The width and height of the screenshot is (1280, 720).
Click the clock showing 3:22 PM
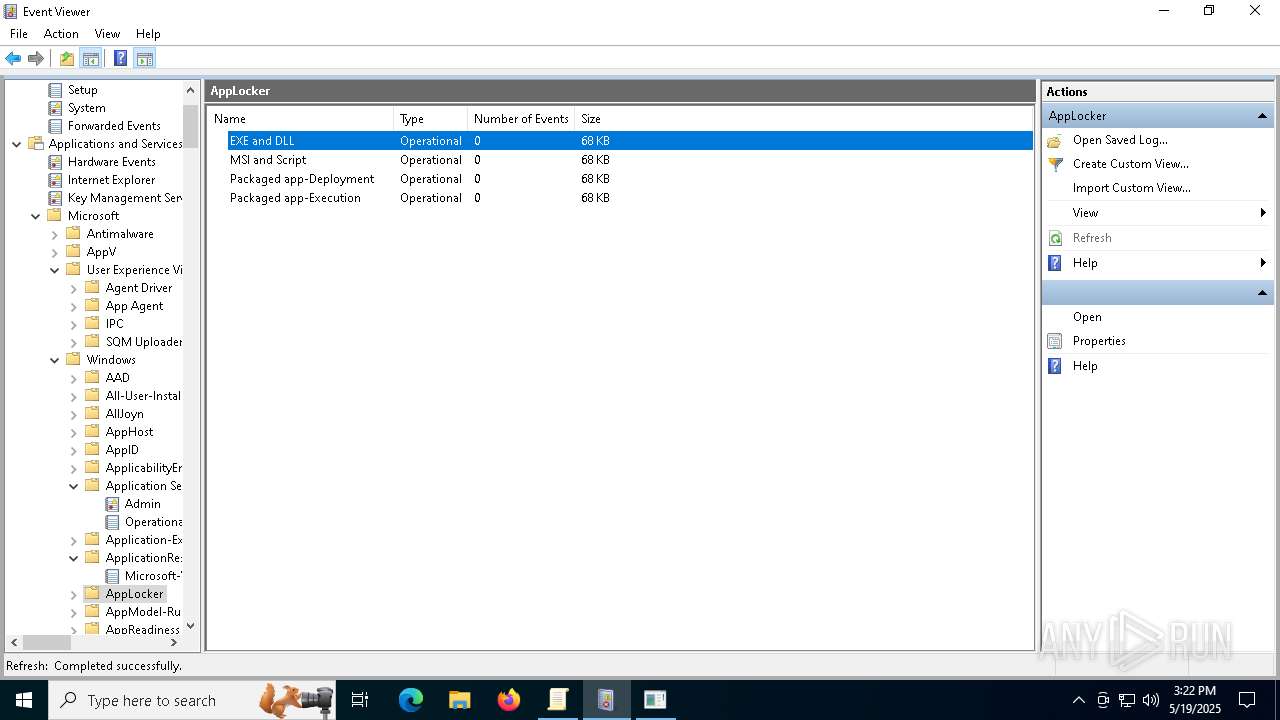(1195, 691)
